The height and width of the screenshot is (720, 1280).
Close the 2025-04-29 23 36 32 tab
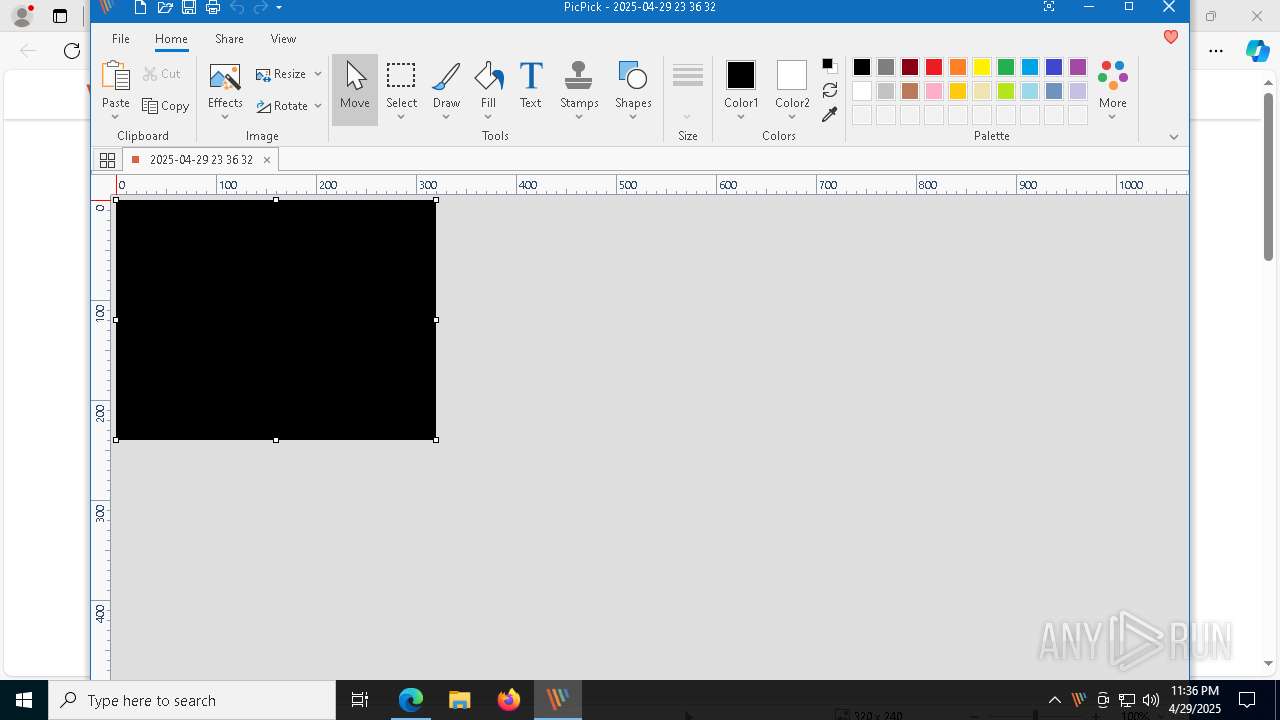pyautogui.click(x=267, y=160)
